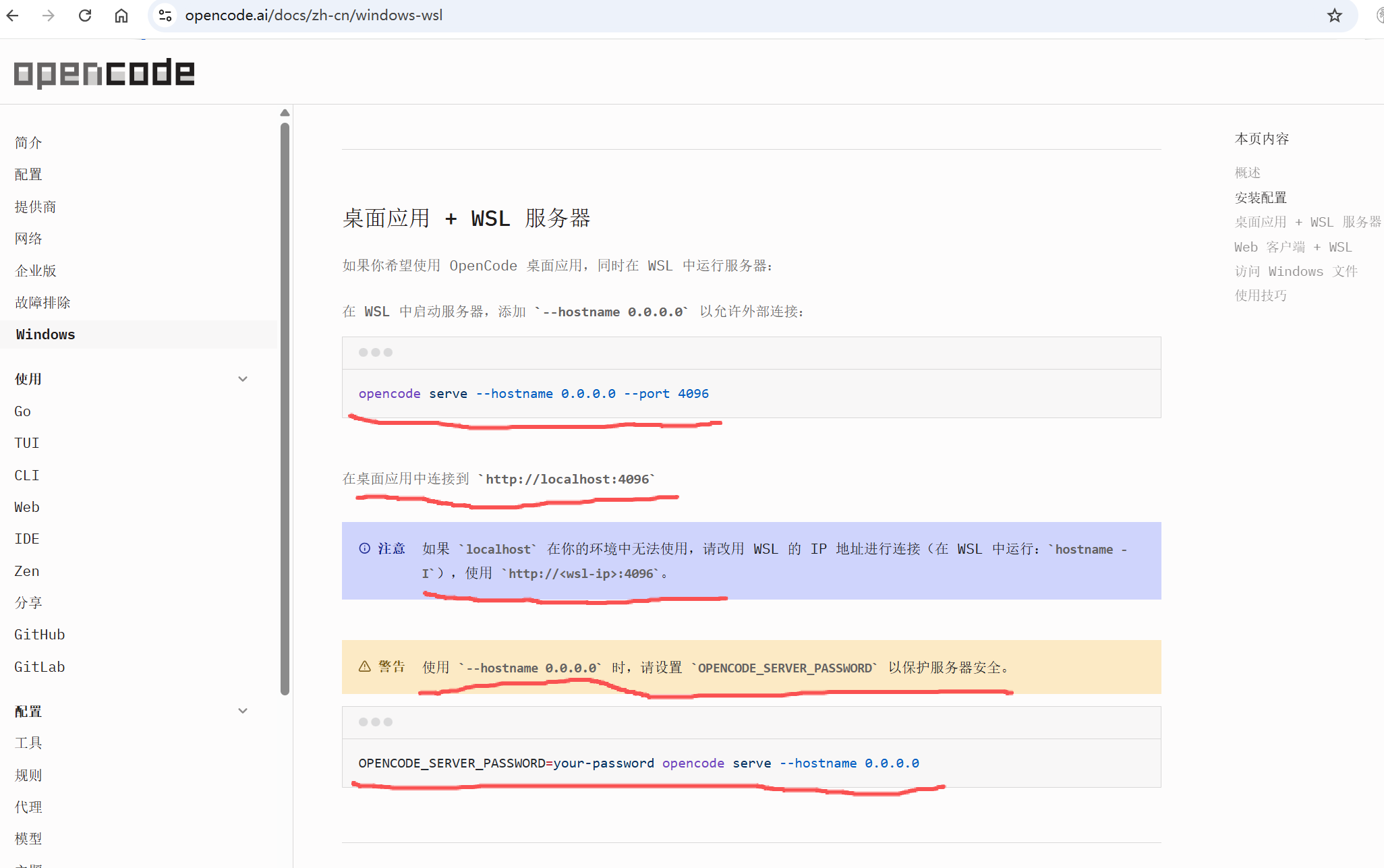
Task: Open the 代理 sidebar page
Action: [x=28, y=807]
